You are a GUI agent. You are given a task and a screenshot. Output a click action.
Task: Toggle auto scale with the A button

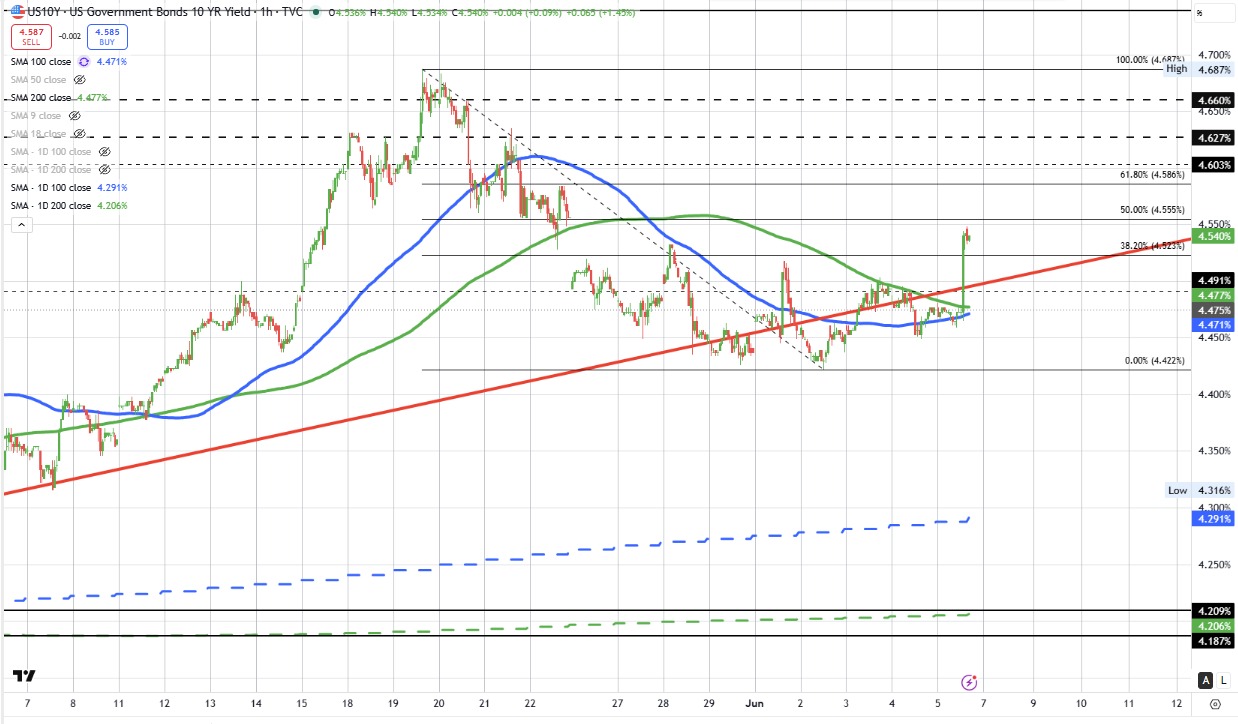[x=1207, y=680]
